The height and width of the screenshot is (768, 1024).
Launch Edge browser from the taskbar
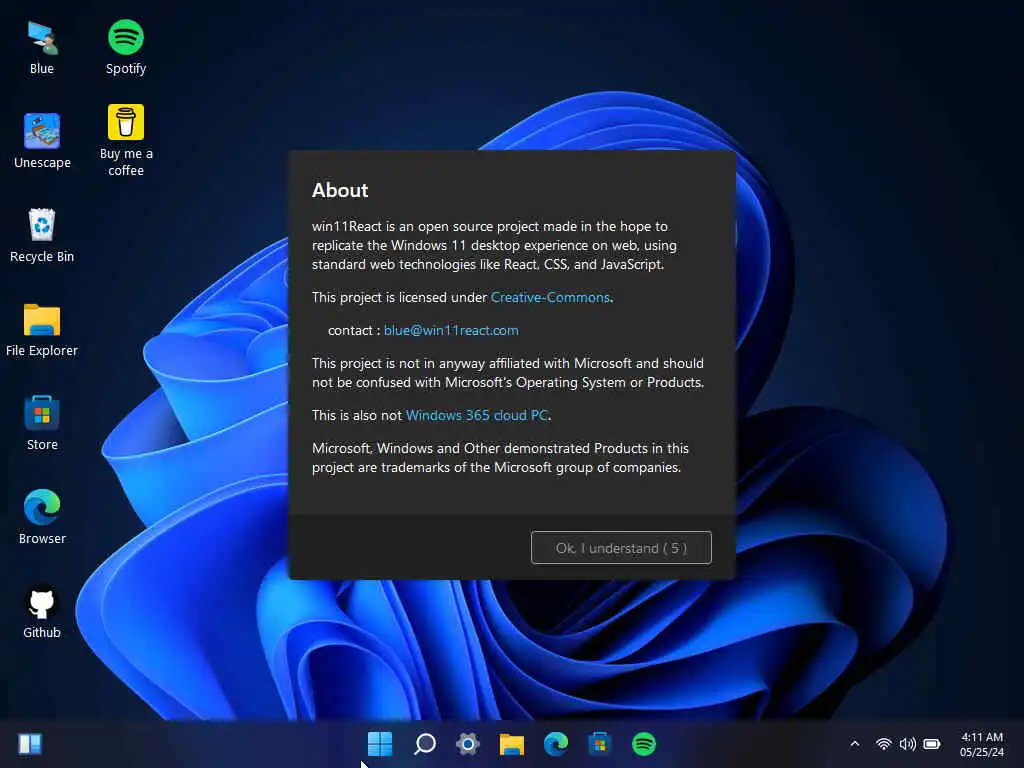pos(556,744)
